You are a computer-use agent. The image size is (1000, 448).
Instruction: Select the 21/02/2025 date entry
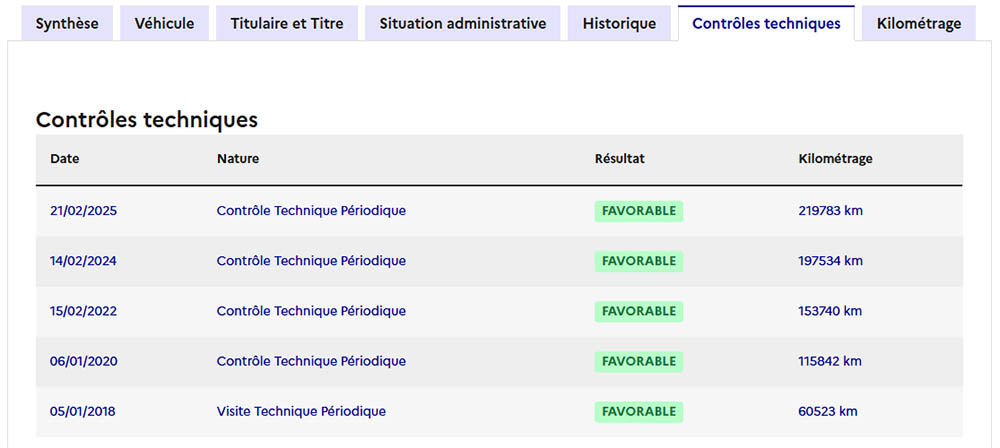[84, 211]
